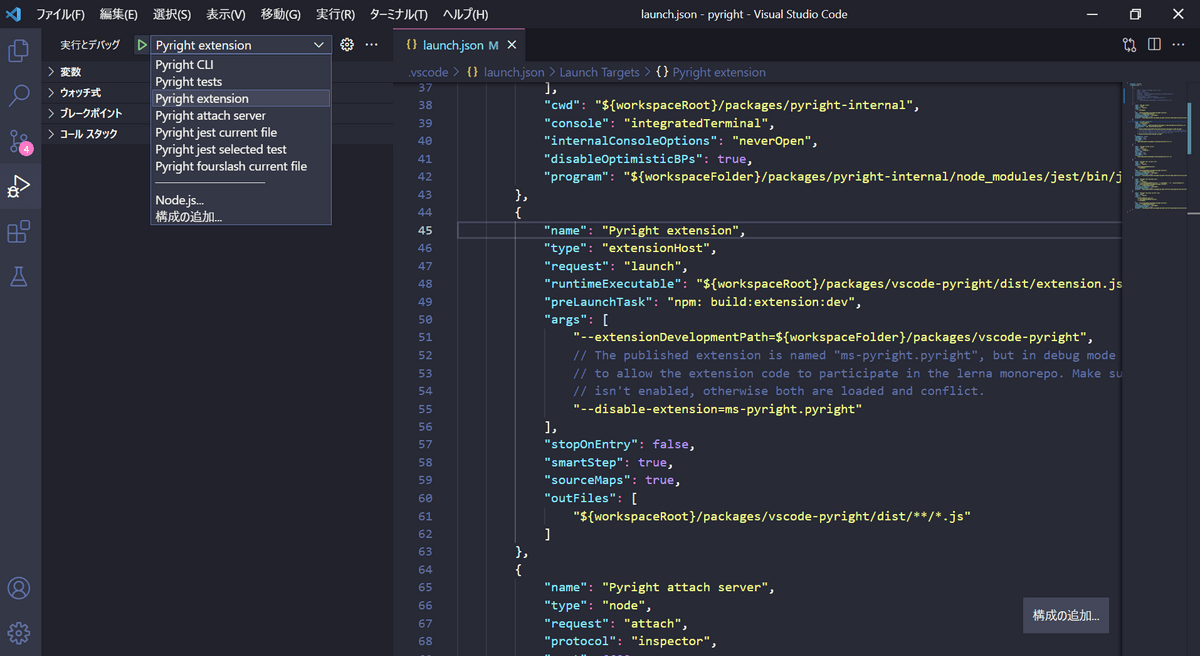Choose Pyright fourslash current file configuration
Image resolution: width=1200 pixels, height=656 pixels.
241,167
